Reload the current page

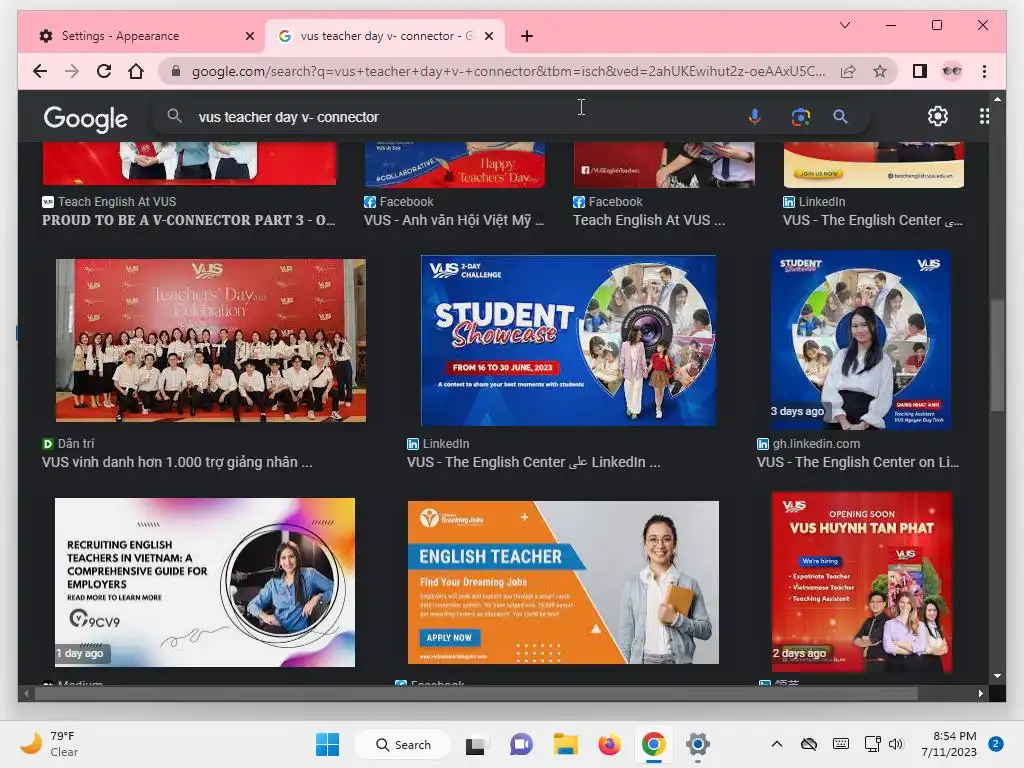[x=104, y=71]
